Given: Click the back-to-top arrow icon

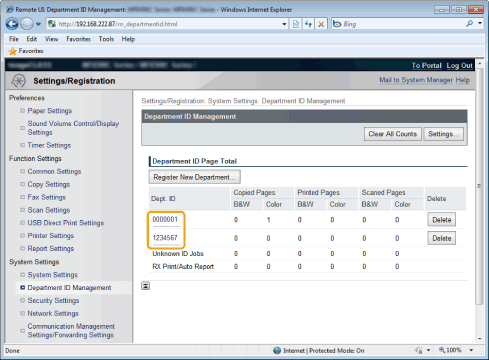Looking at the screenshot, I should [x=146, y=286].
